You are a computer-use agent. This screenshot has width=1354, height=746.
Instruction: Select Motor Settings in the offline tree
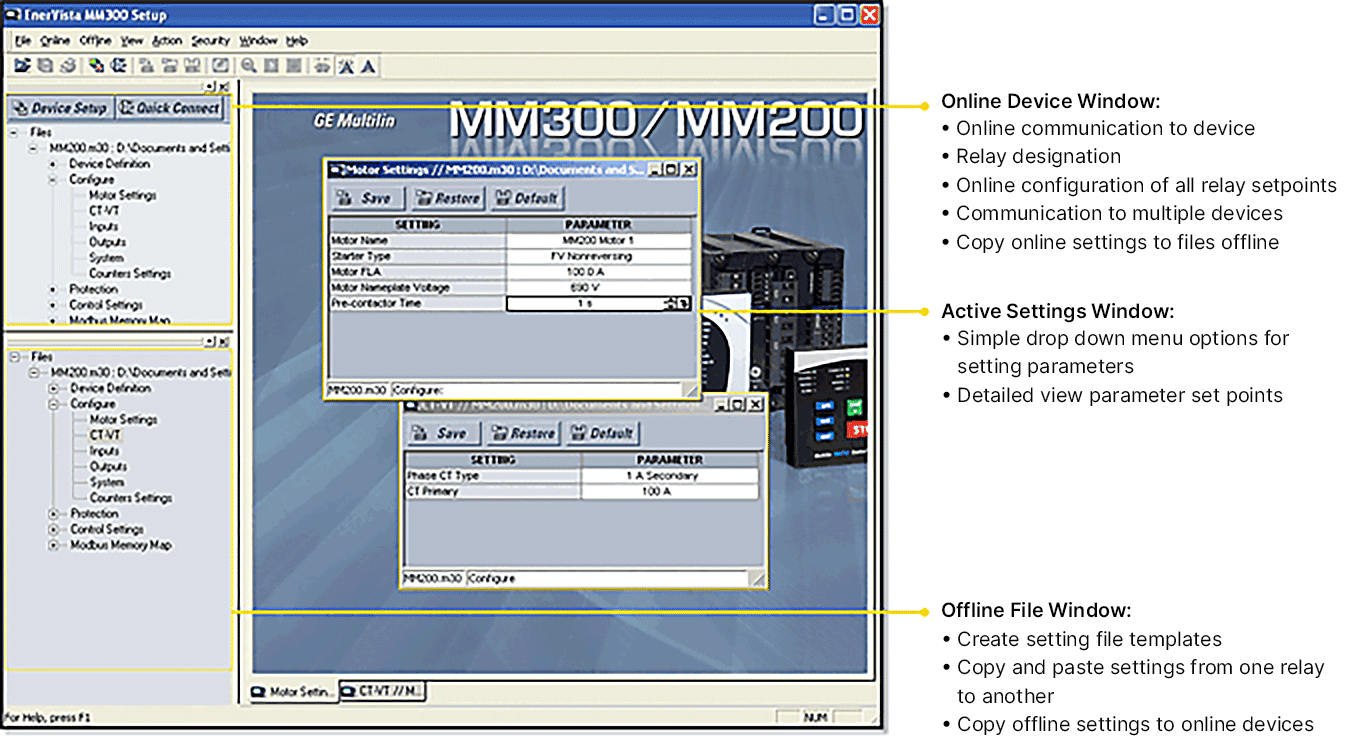point(124,420)
